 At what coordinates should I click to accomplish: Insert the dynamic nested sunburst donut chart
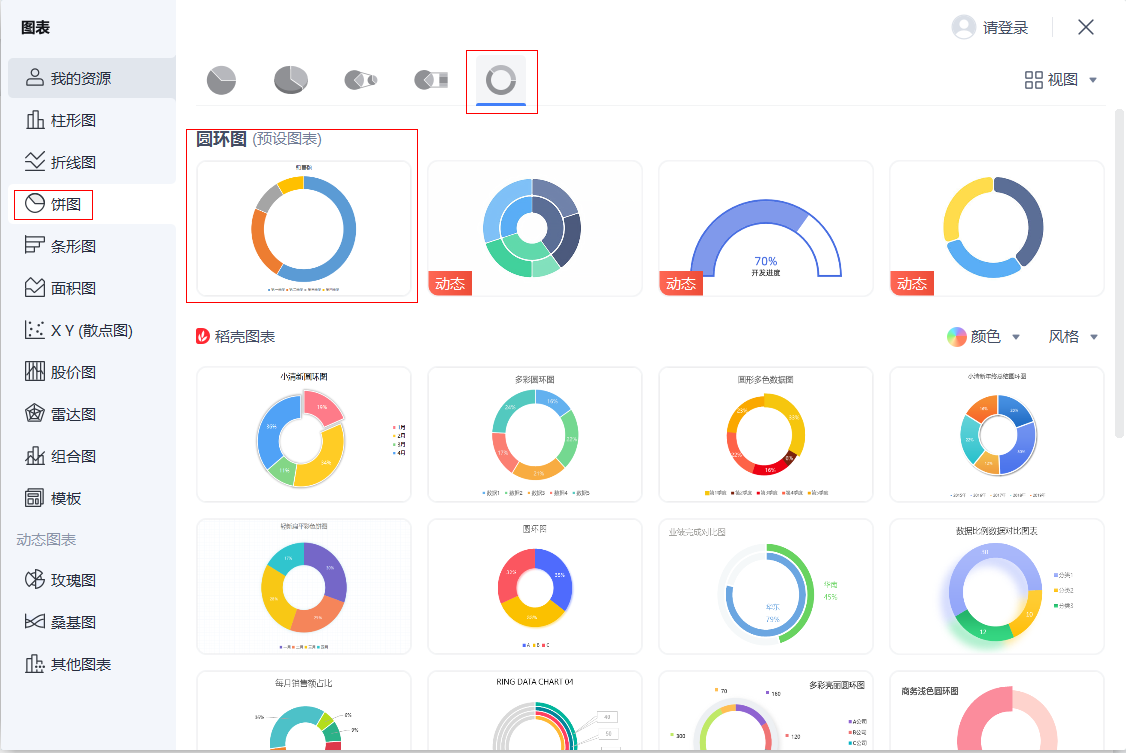click(535, 228)
